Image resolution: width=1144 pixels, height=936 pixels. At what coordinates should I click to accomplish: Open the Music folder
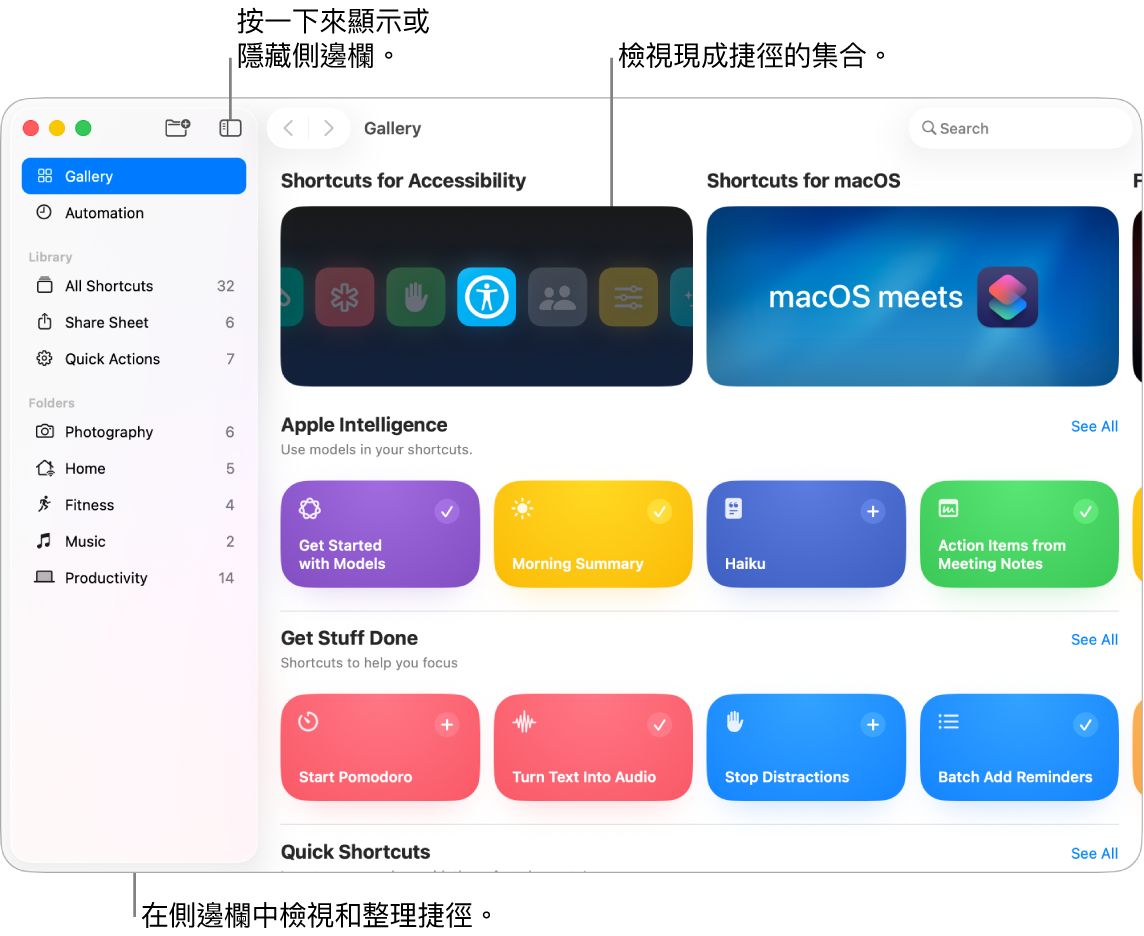(134, 541)
